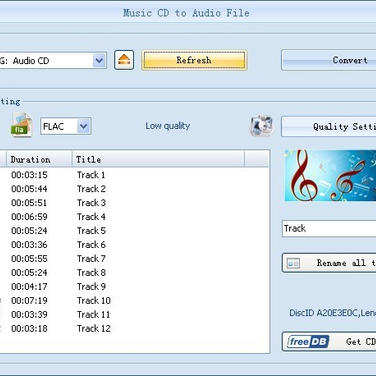Click the Convert button
This screenshot has width=376, height=376.
coord(328,60)
